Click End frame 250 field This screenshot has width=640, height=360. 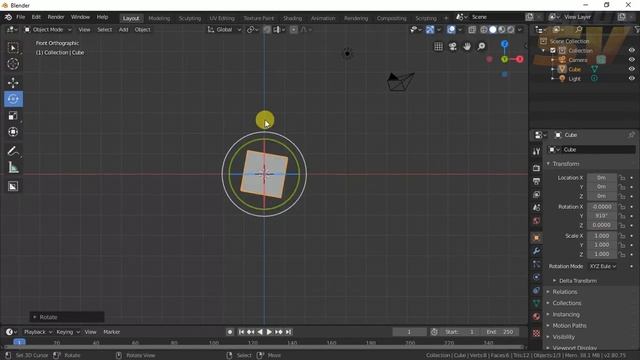500,332
